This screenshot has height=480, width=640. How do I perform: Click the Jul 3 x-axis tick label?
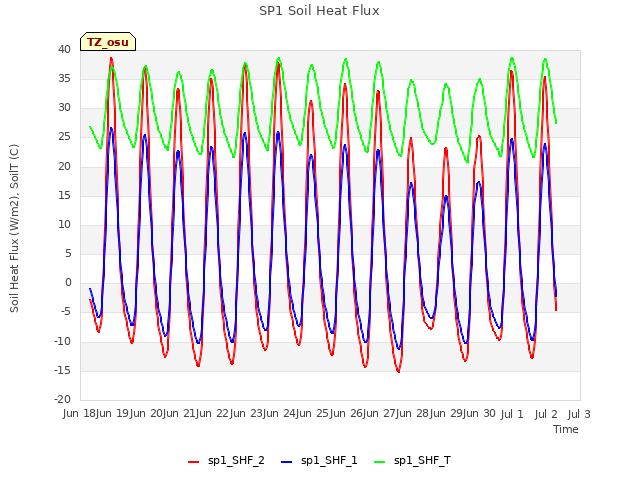pyautogui.click(x=579, y=414)
